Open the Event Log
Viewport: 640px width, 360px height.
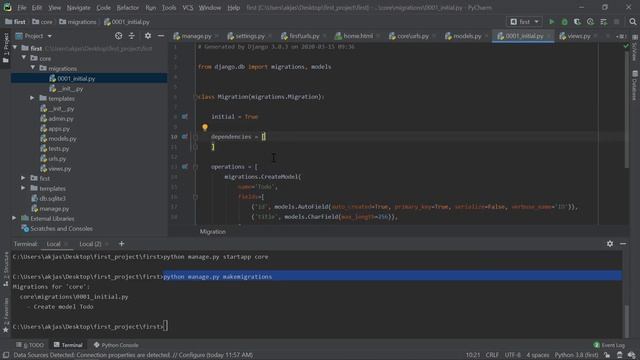pyautogui.click(x=609, y=345)
